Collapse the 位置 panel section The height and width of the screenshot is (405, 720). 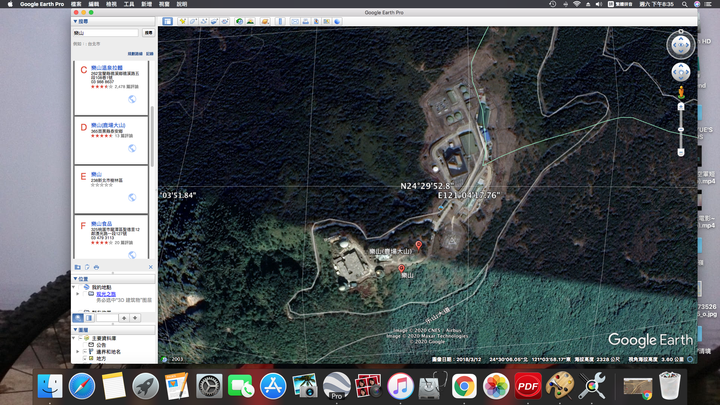[x=76, y=278]
